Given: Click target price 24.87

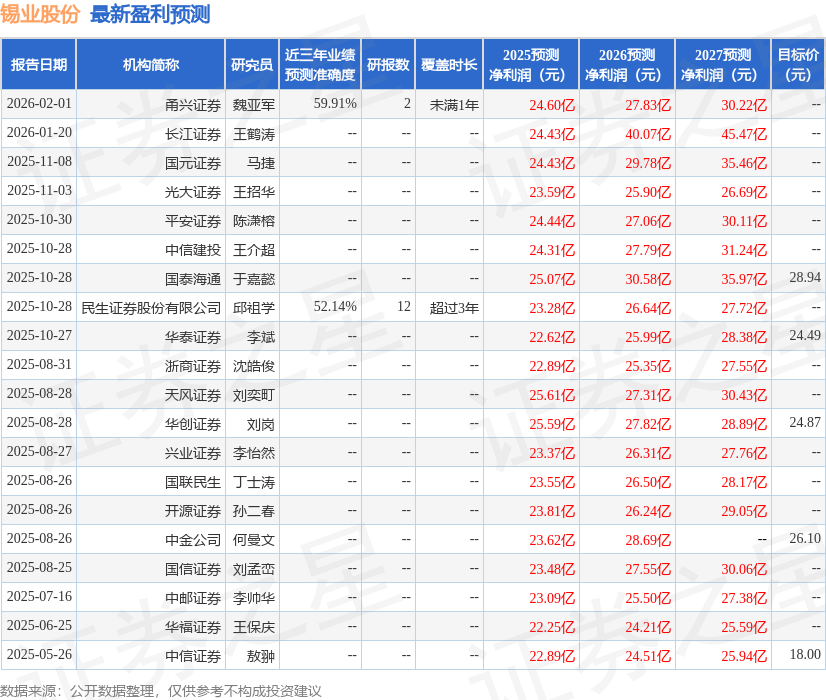Looking at the screenshot, I should click(x=805, y=422).
